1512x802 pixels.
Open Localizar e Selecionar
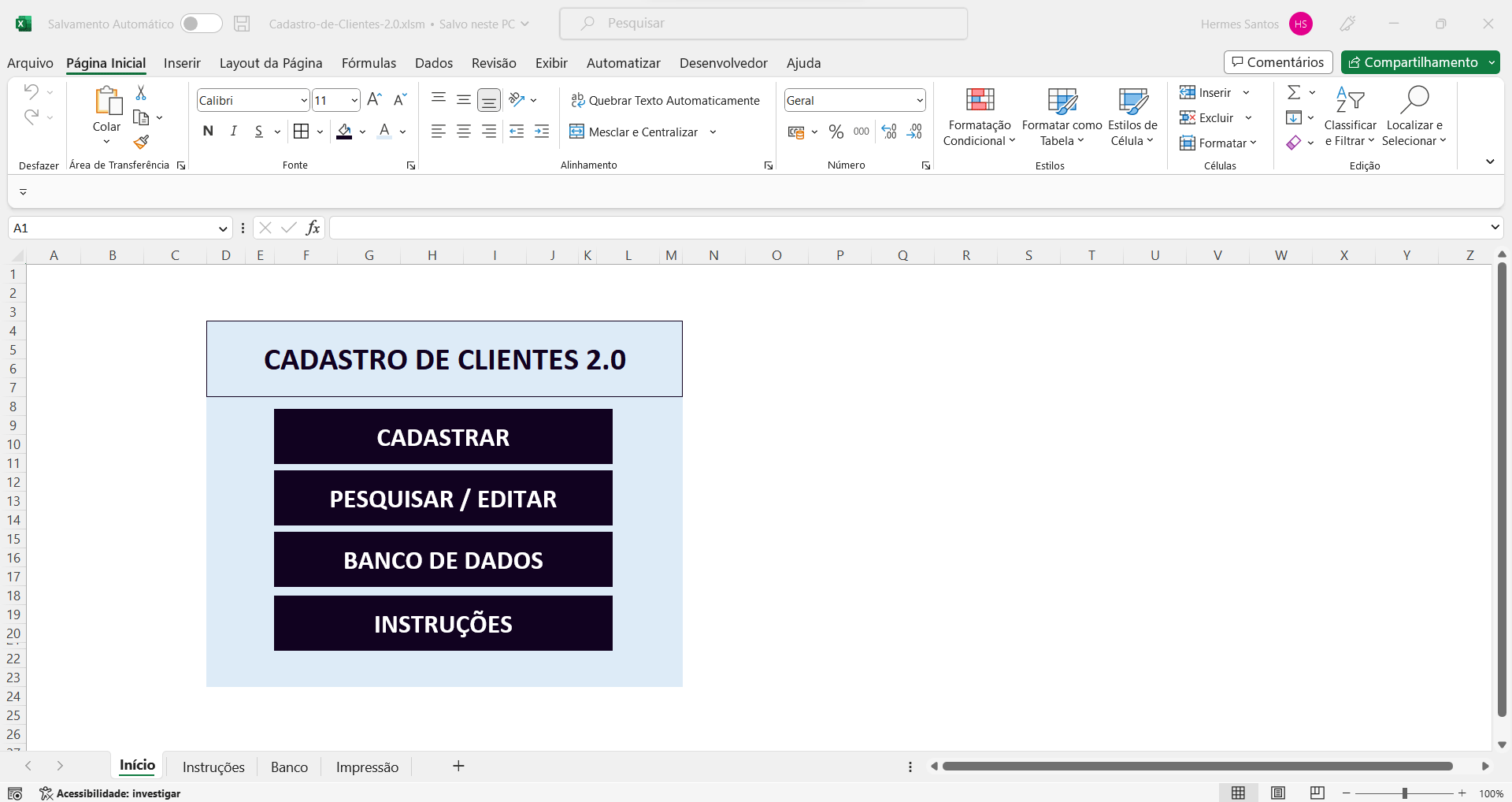click(1414, 117)
